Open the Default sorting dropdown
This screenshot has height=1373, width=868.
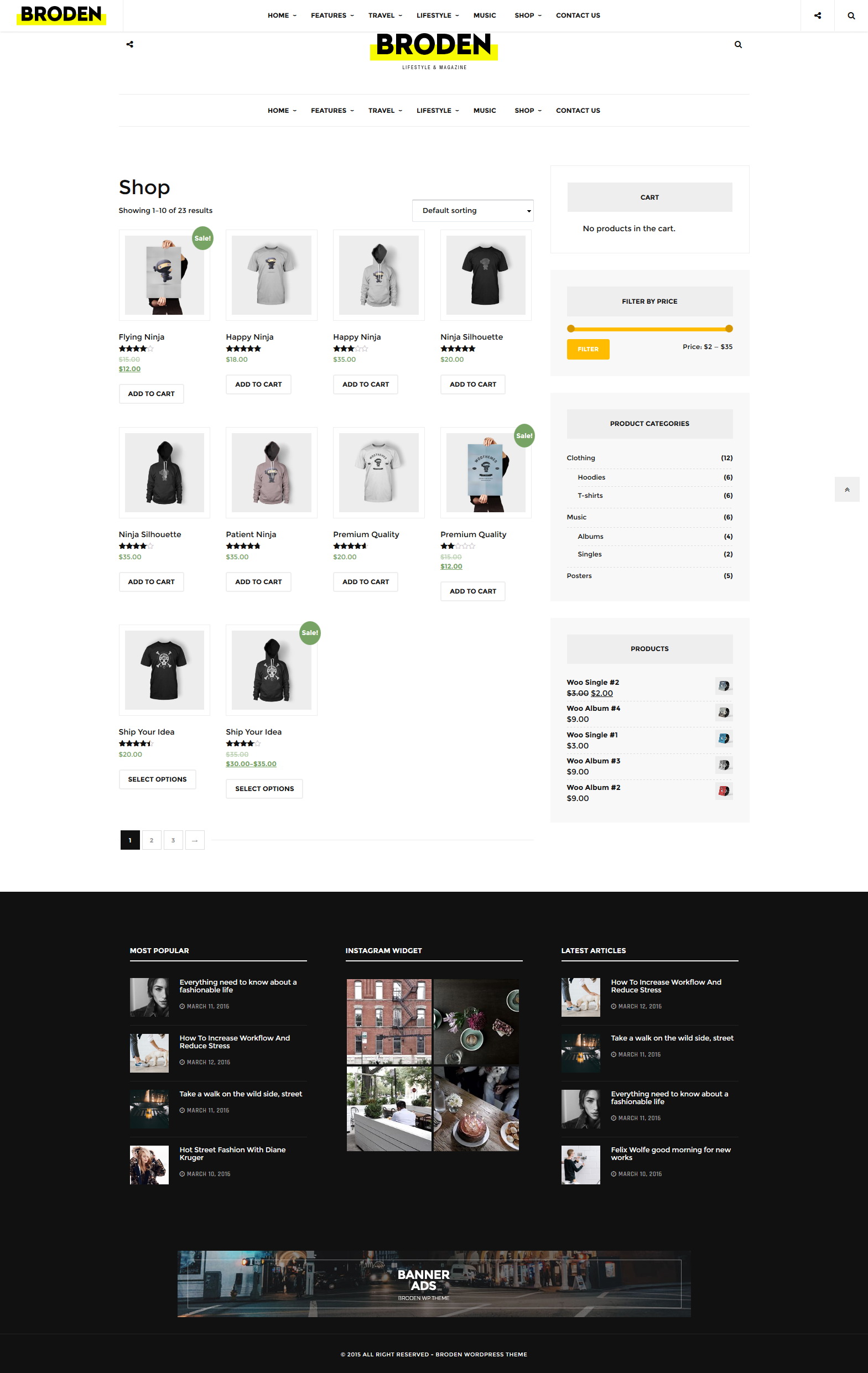[473, 210]
